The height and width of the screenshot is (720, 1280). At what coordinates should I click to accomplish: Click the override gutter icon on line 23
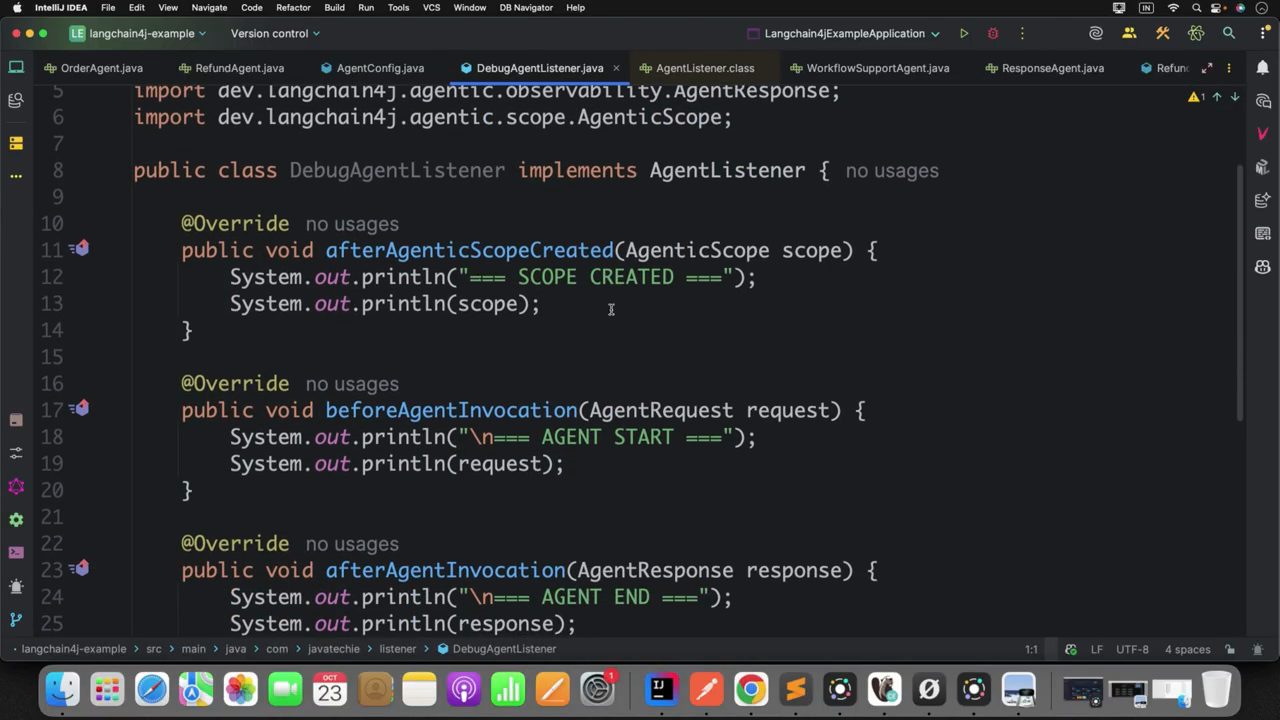point(81,568)
